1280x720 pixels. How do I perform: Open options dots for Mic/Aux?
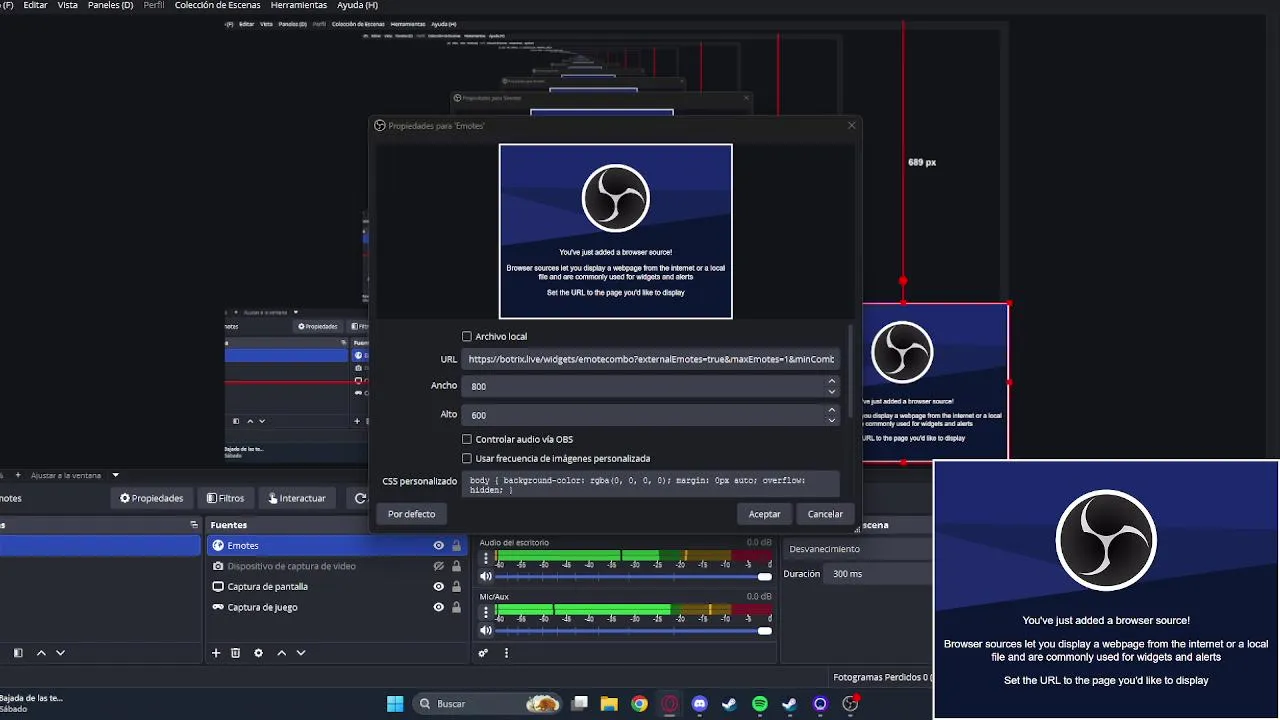point(486,612)
